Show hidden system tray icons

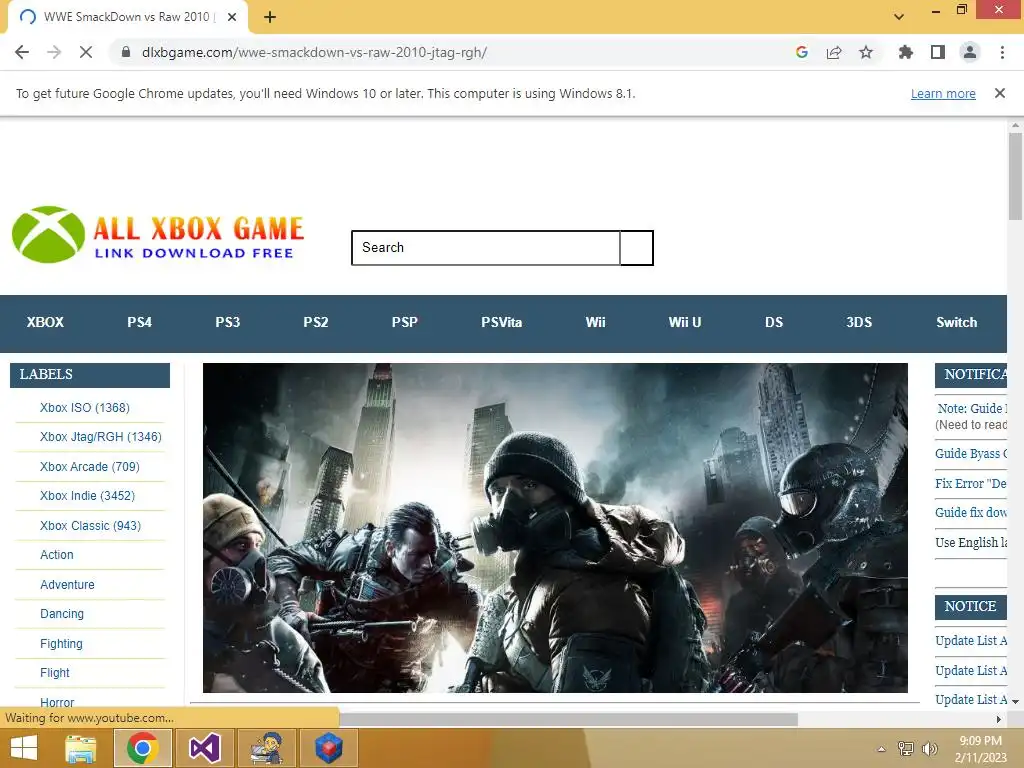tap(882, 749)
